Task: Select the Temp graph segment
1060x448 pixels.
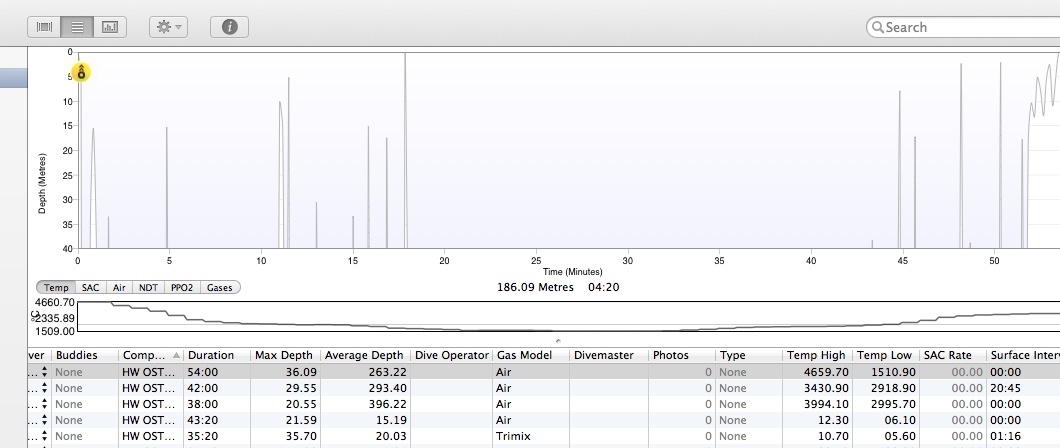Action: coord(56,287)
